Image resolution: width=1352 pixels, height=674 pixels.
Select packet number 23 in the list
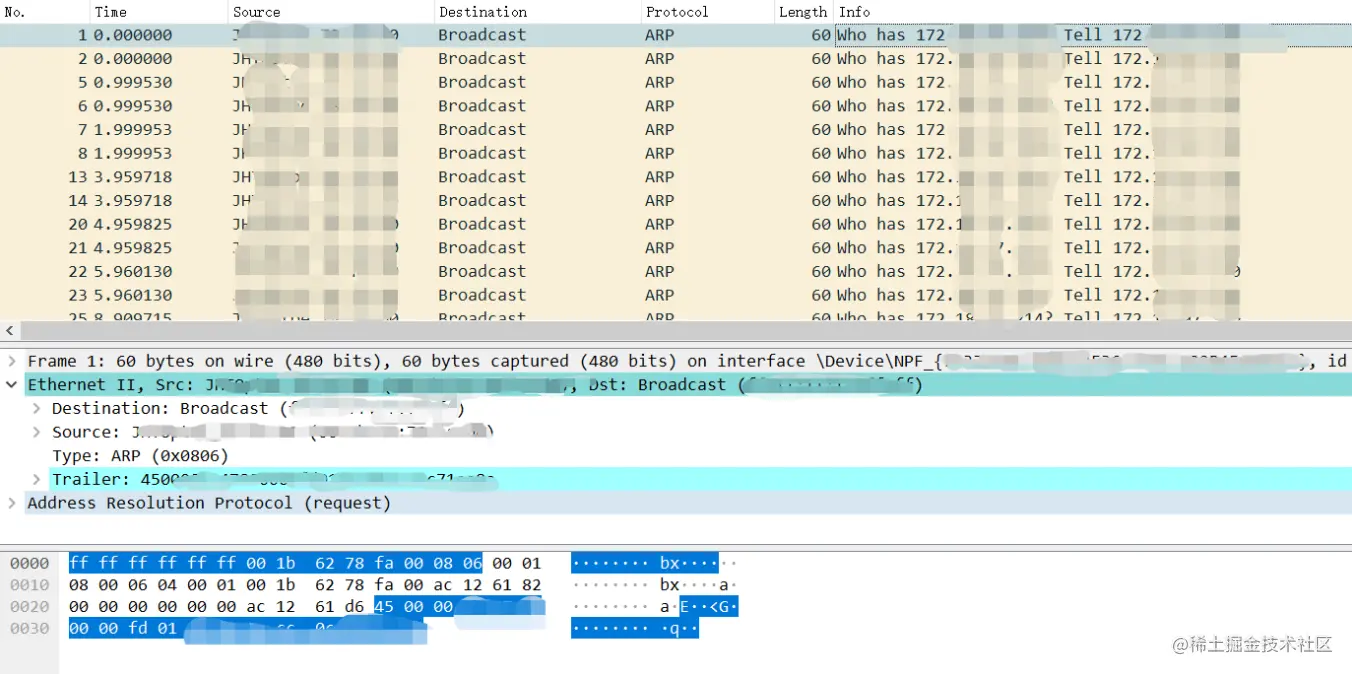pos(676,295)
